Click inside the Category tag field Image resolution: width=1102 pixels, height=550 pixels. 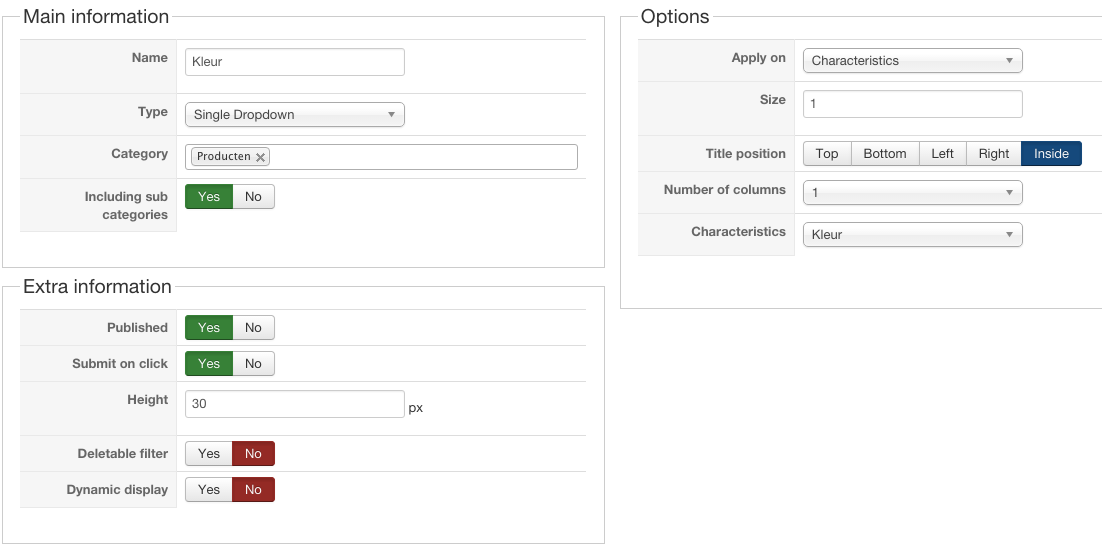pyautogui.click(x=420, y=157)
